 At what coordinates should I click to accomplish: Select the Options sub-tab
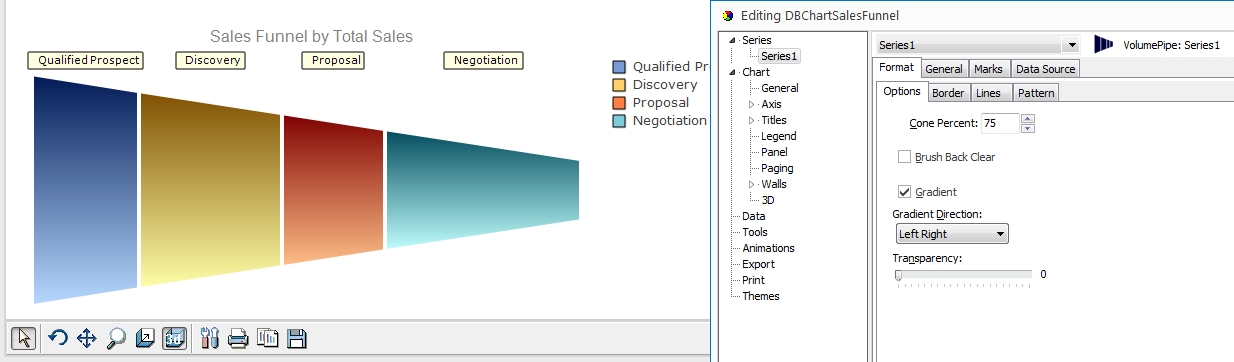pos(902,92)
